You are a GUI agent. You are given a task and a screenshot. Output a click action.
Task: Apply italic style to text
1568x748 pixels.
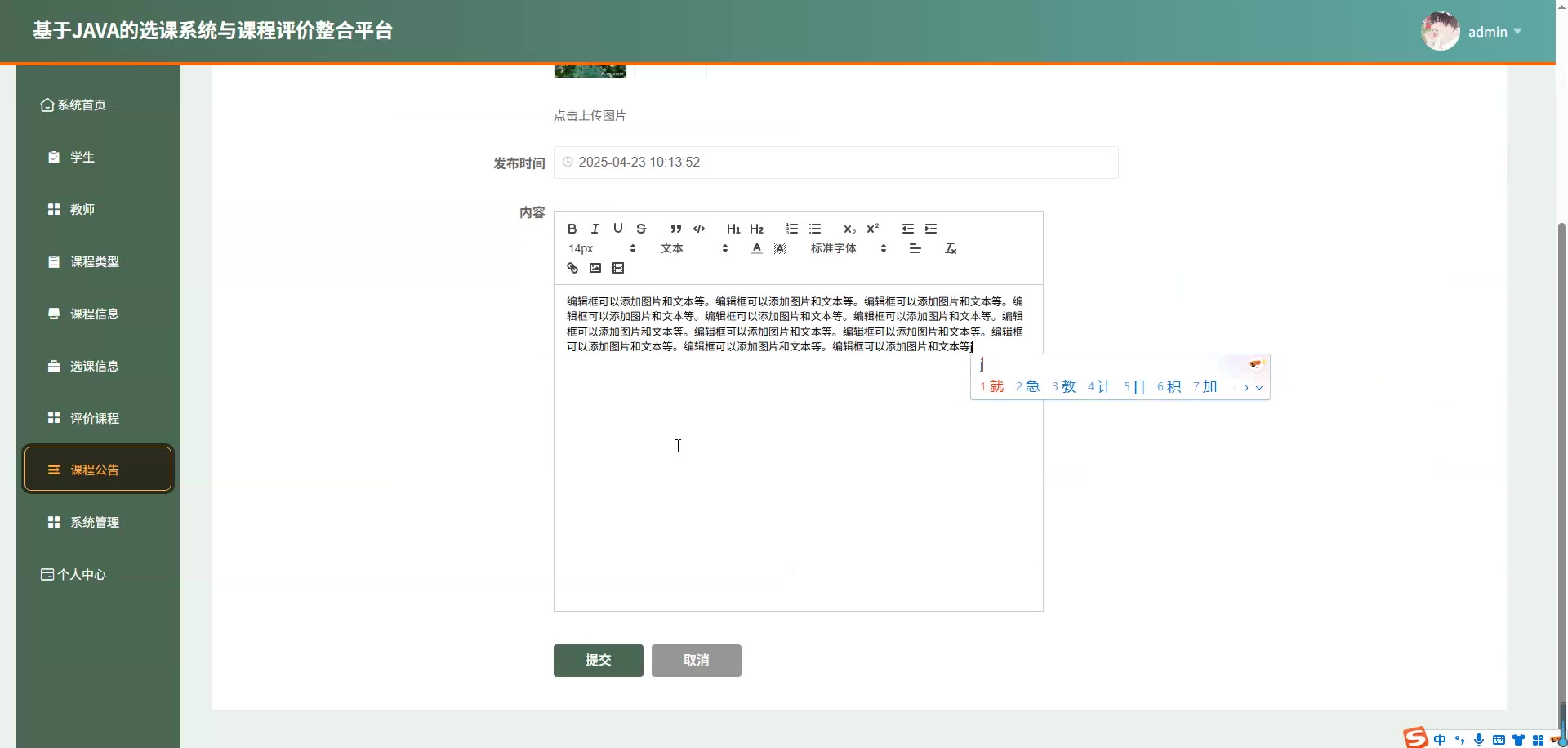click(595, 229)
